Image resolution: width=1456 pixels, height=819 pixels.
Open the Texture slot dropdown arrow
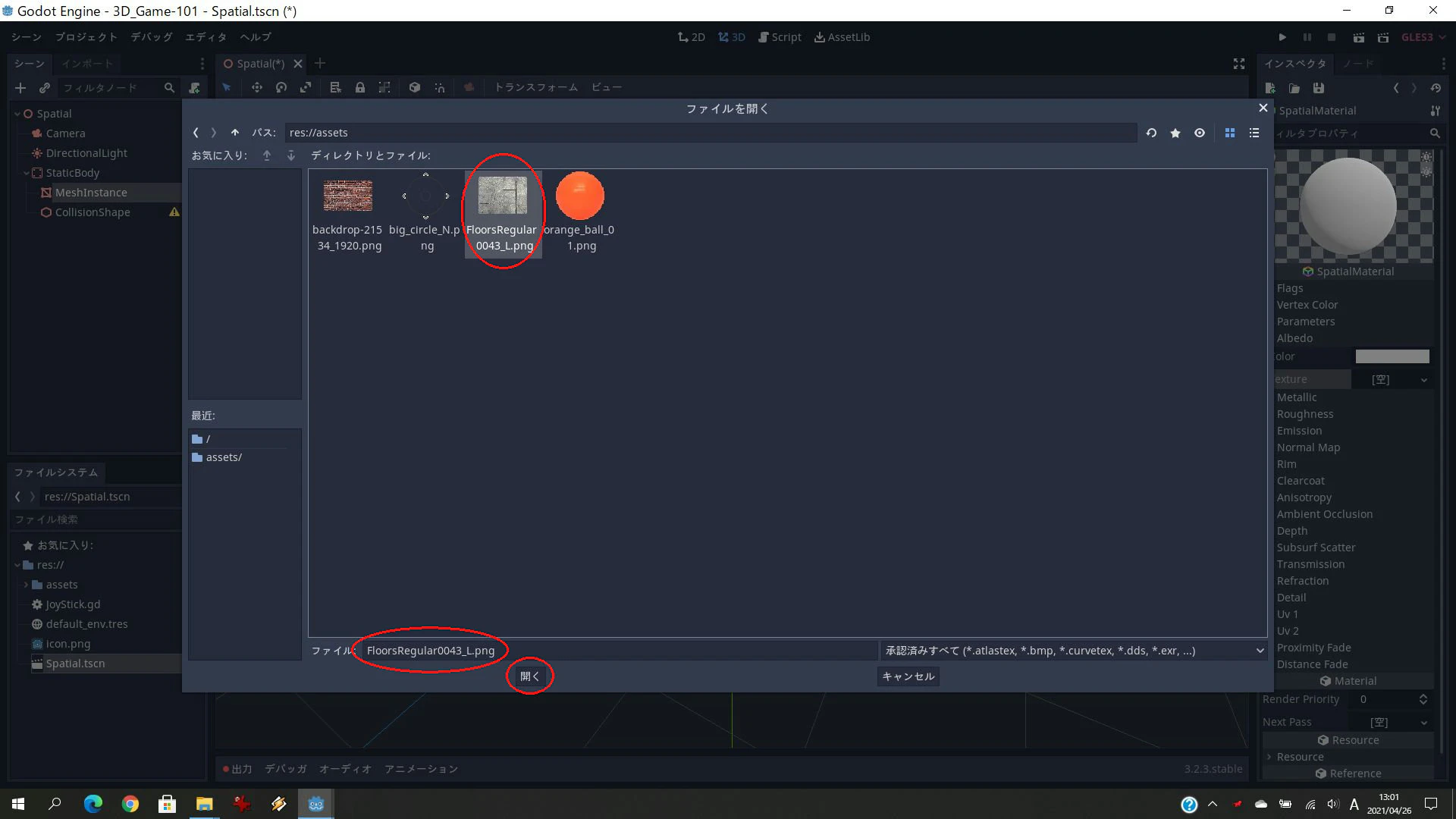pyautogui.click(x=1423, y=380)
